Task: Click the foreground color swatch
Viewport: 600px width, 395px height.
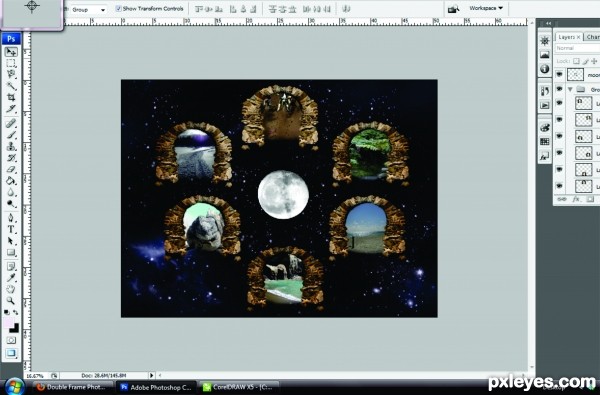Action: pos(8,322)
